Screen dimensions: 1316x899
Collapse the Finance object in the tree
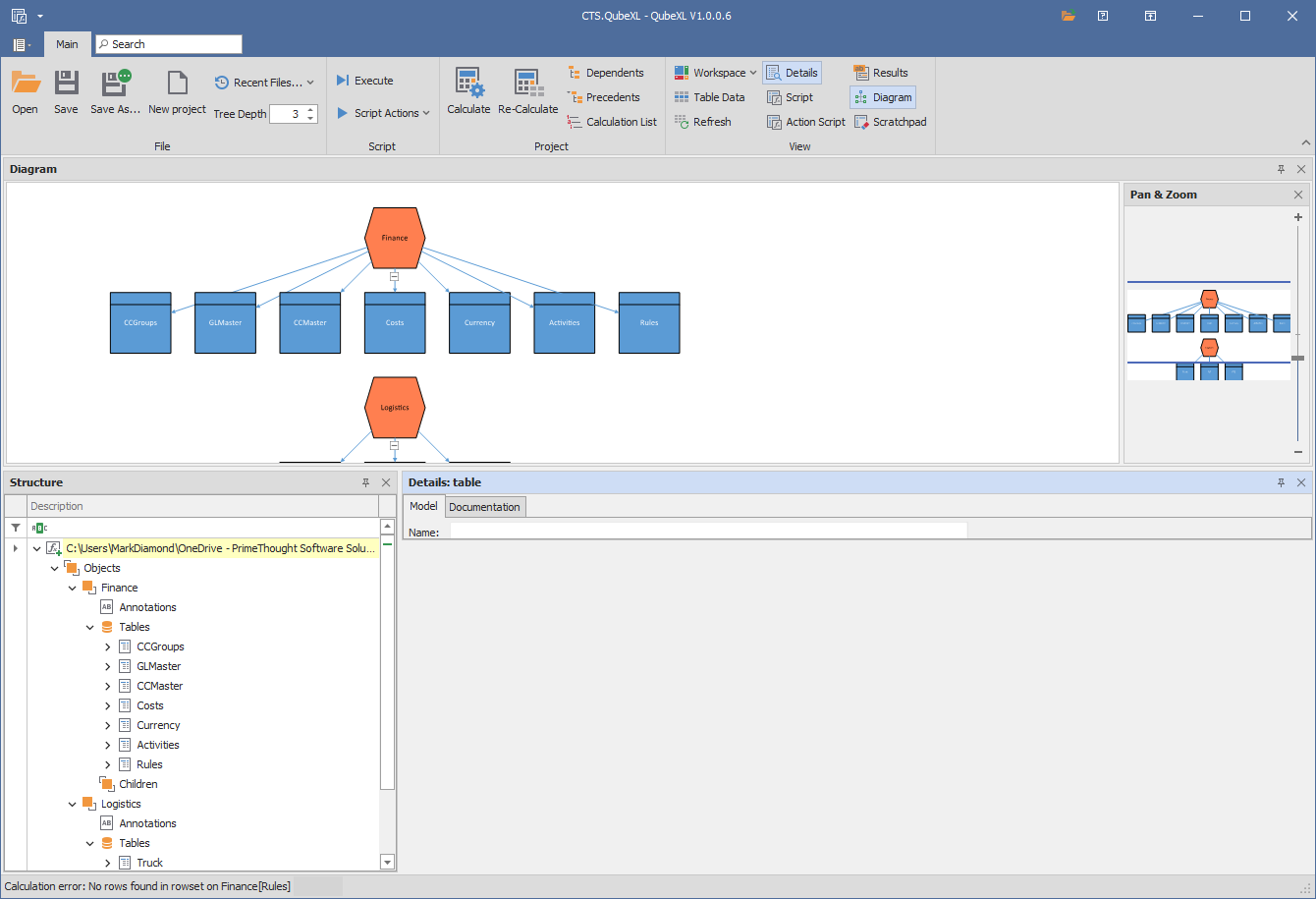point(73,588)
